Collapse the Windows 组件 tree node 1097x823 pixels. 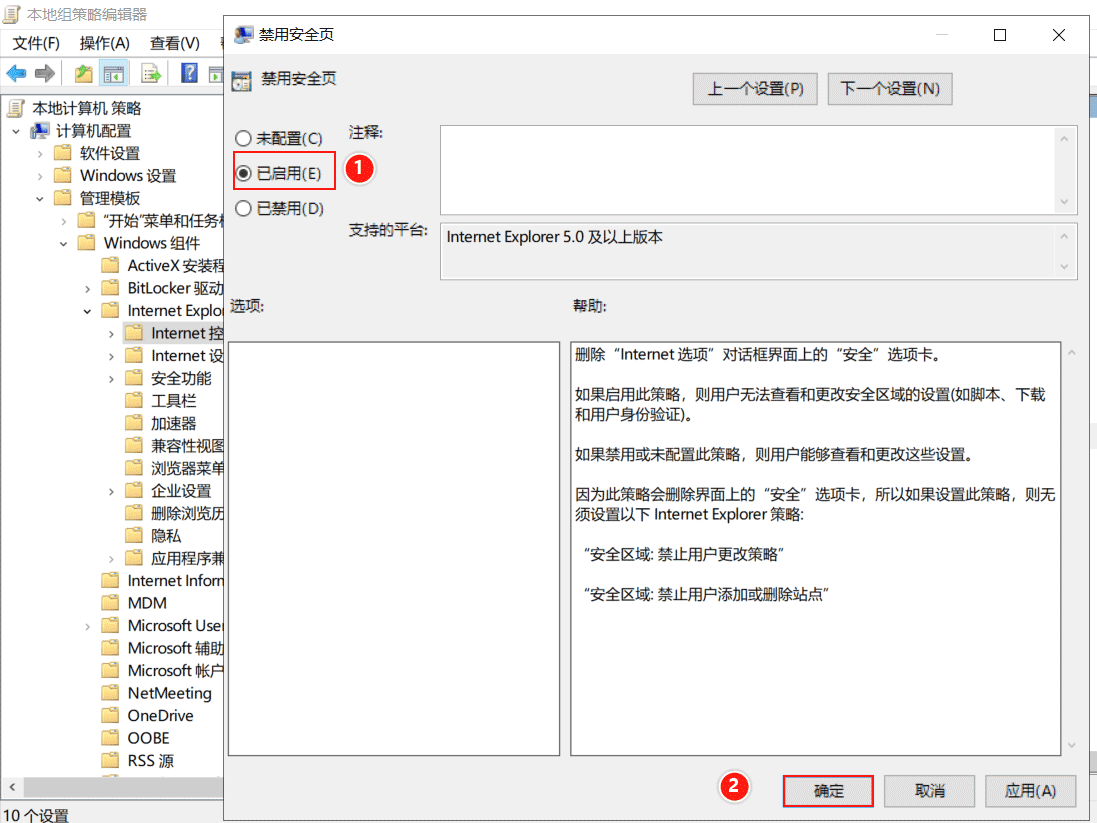64,244
